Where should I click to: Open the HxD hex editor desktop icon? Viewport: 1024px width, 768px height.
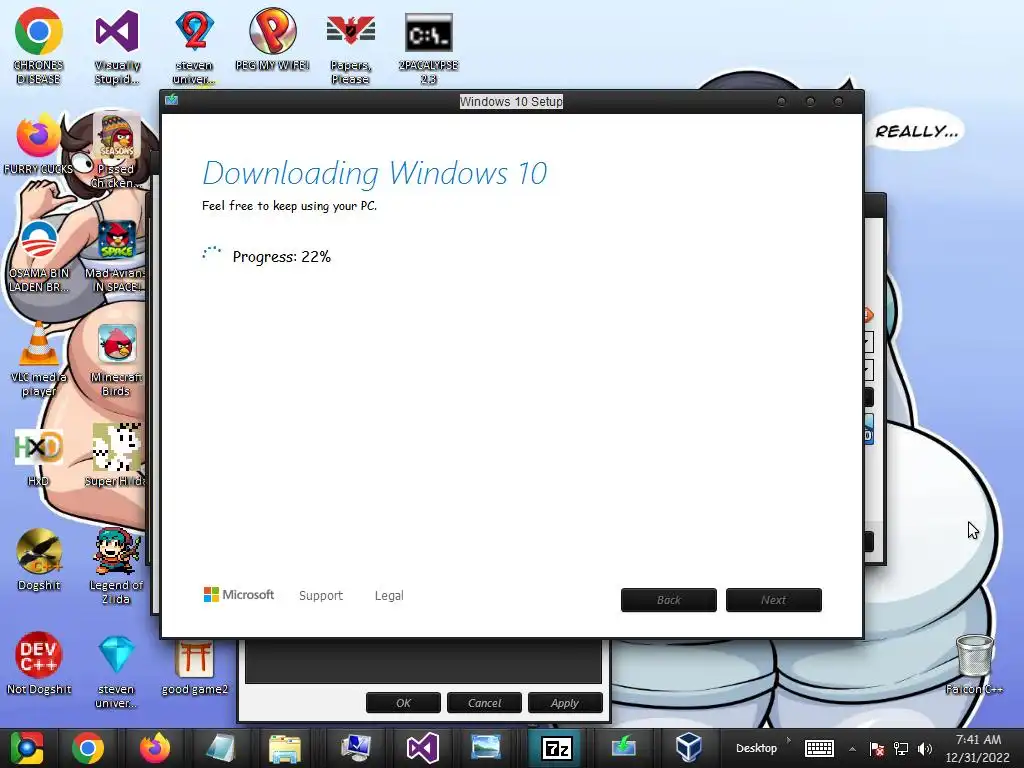coord(39,457)
